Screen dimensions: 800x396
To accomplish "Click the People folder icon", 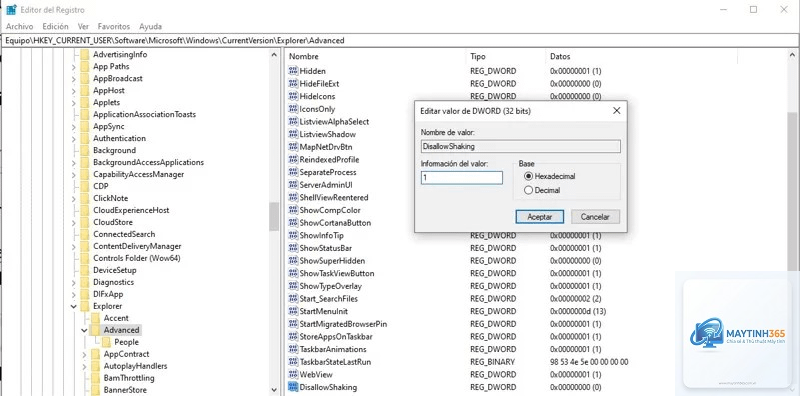I will click(106, 342).
